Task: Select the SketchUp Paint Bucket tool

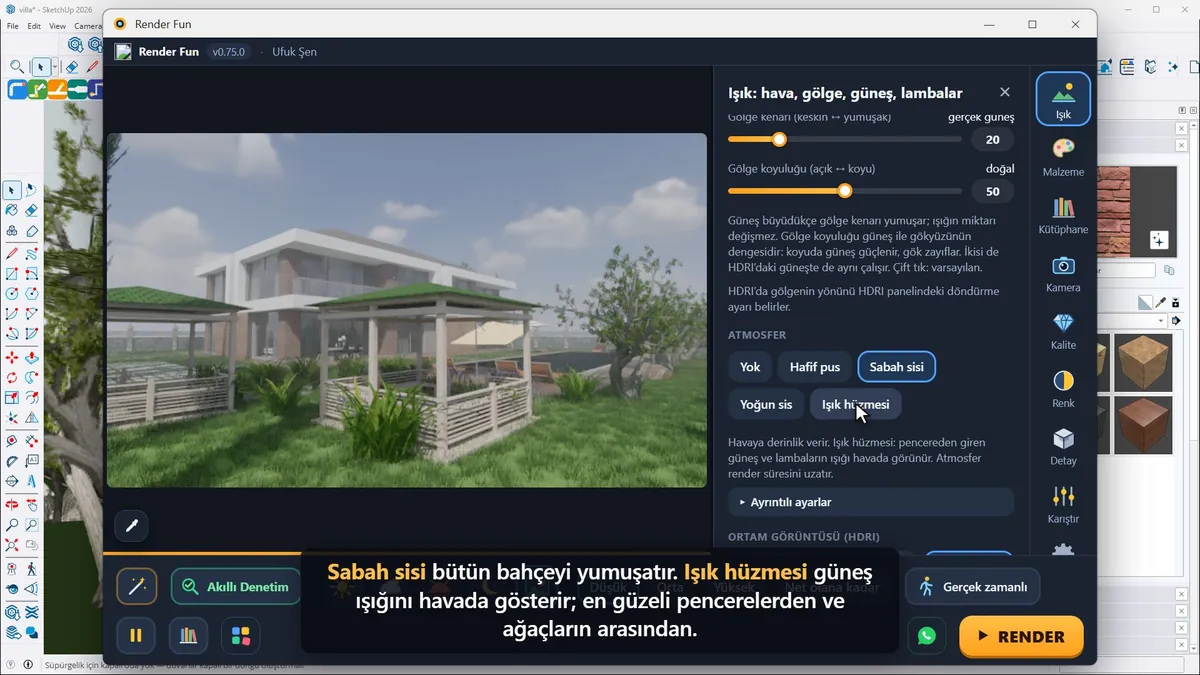Action: click(12, 210)
